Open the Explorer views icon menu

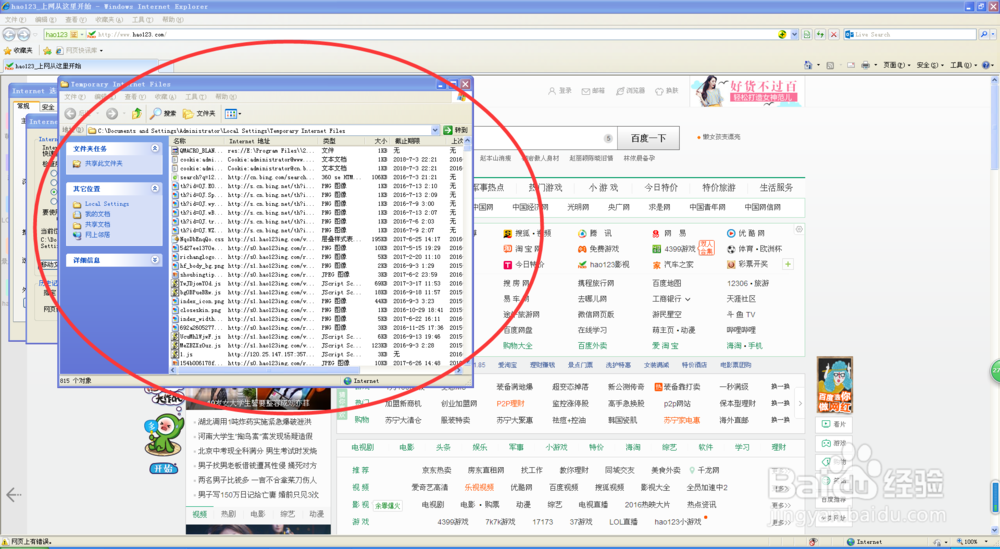pyautogui.click(x=233, y=113)
